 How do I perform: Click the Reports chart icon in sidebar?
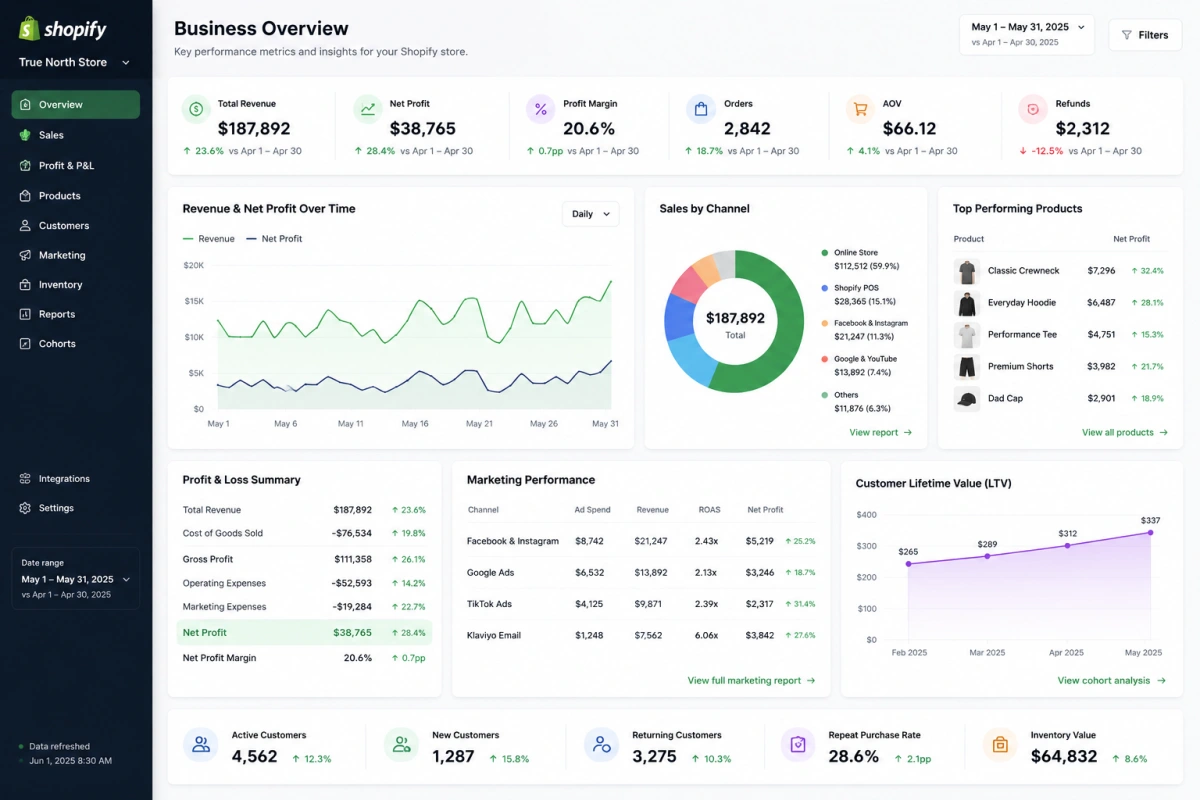pyautogui.click(x=25, y=314)
